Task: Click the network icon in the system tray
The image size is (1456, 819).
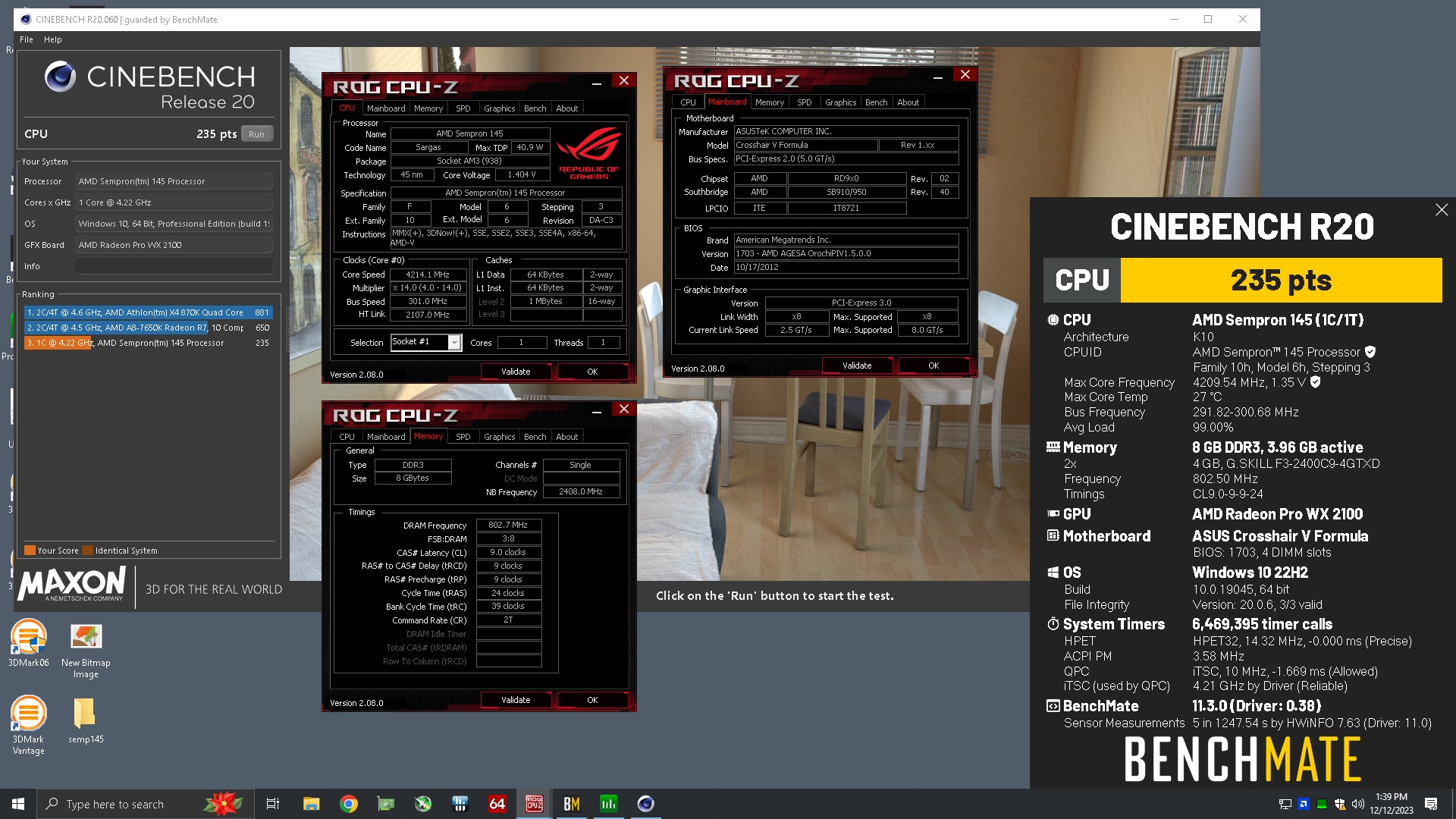Action: [x=1285, y=804]
